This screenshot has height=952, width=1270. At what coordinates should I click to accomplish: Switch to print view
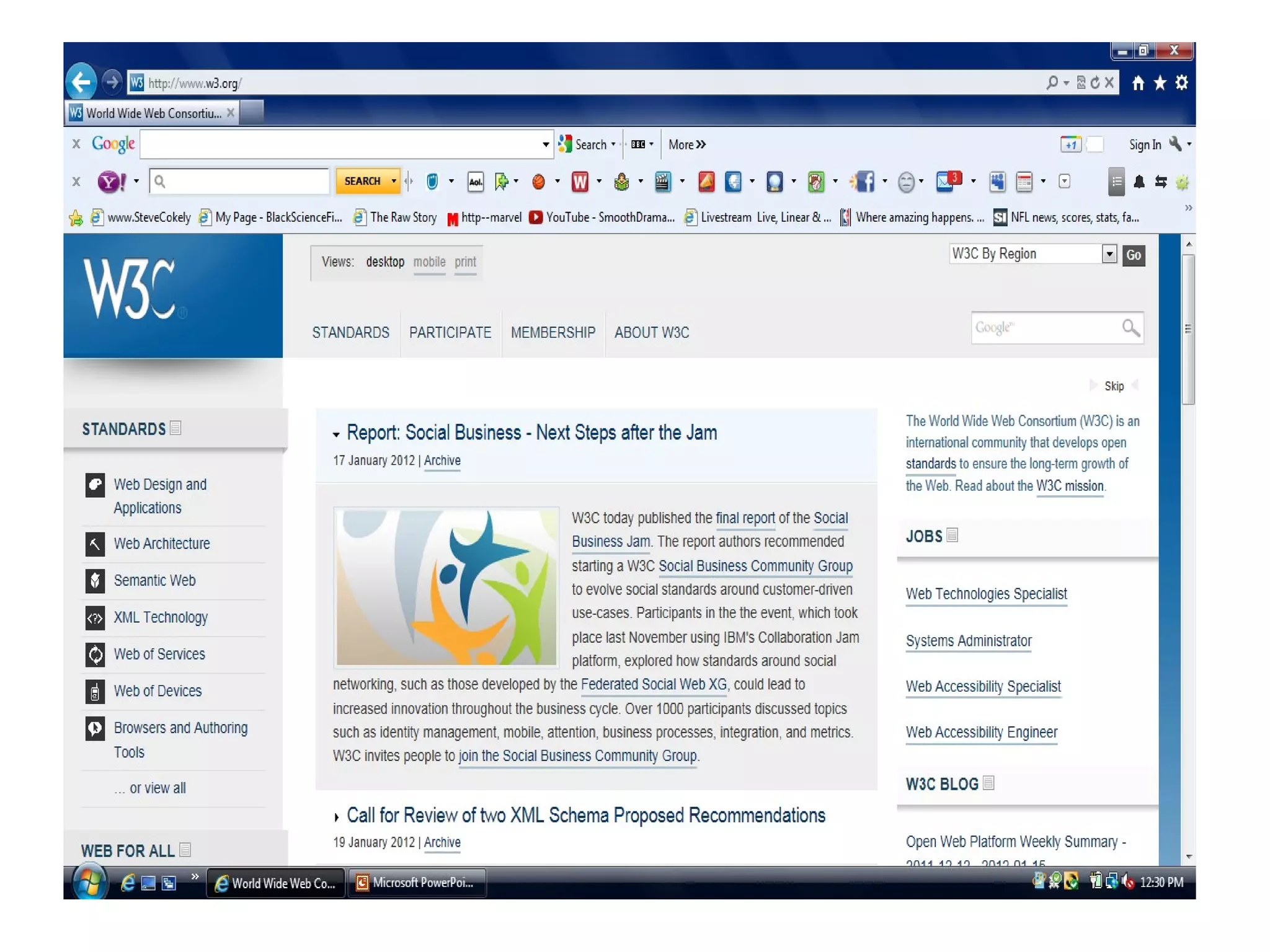pyautogui.click(x=465, y=262)
